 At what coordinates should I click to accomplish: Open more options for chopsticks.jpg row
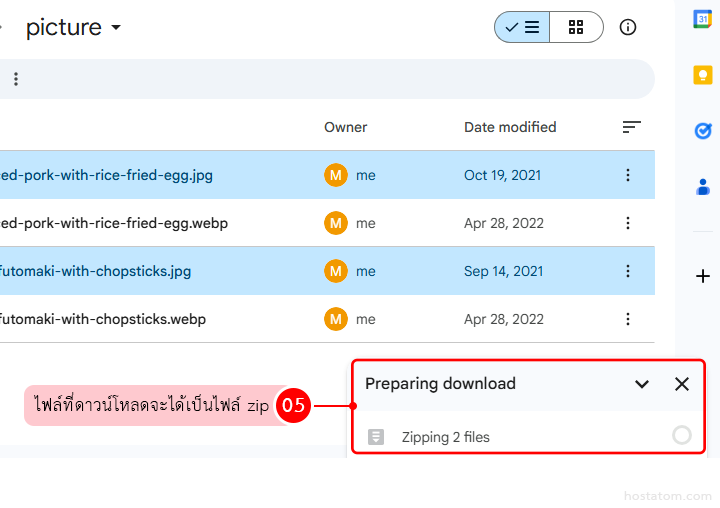pos(628,271)
